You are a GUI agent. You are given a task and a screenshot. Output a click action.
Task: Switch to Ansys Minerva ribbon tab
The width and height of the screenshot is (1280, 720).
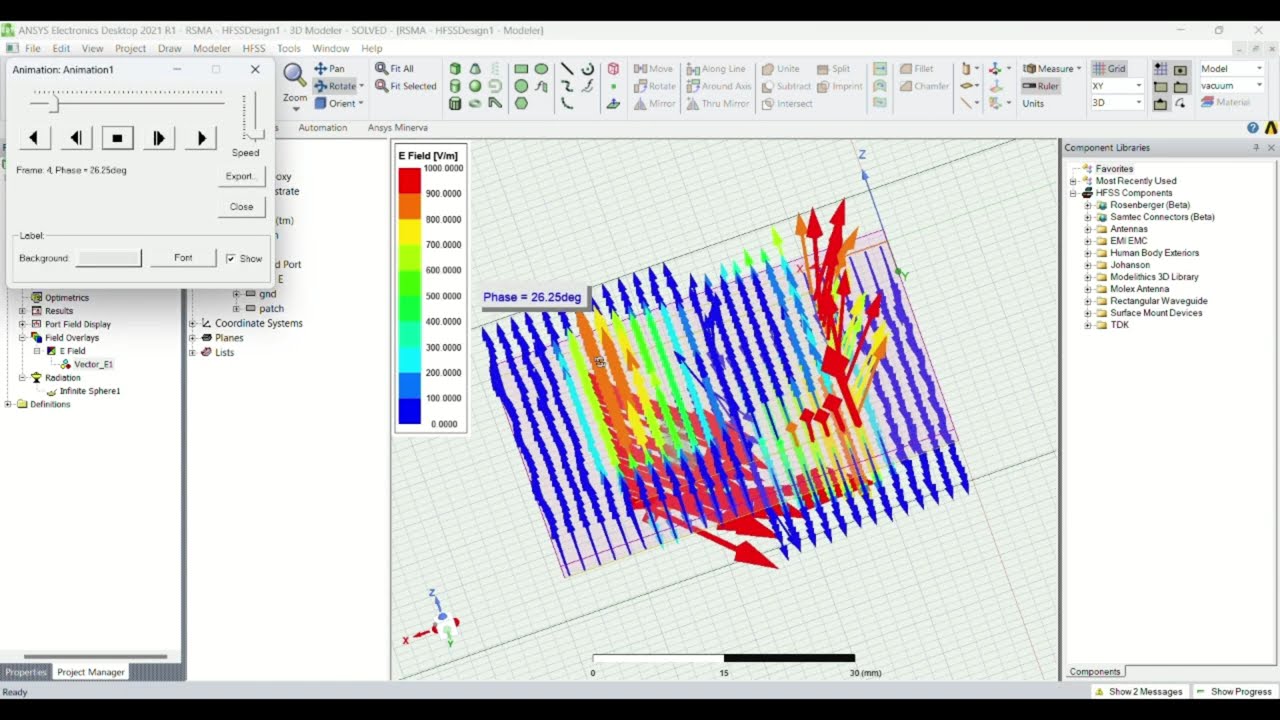[398, 128]
